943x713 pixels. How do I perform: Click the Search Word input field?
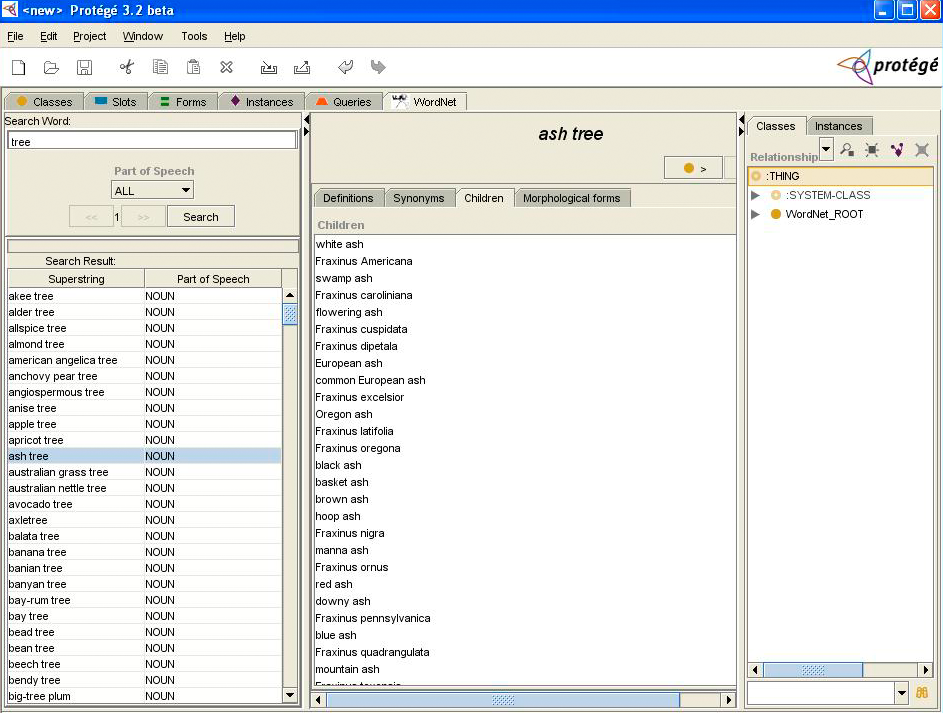pos(152,142)
